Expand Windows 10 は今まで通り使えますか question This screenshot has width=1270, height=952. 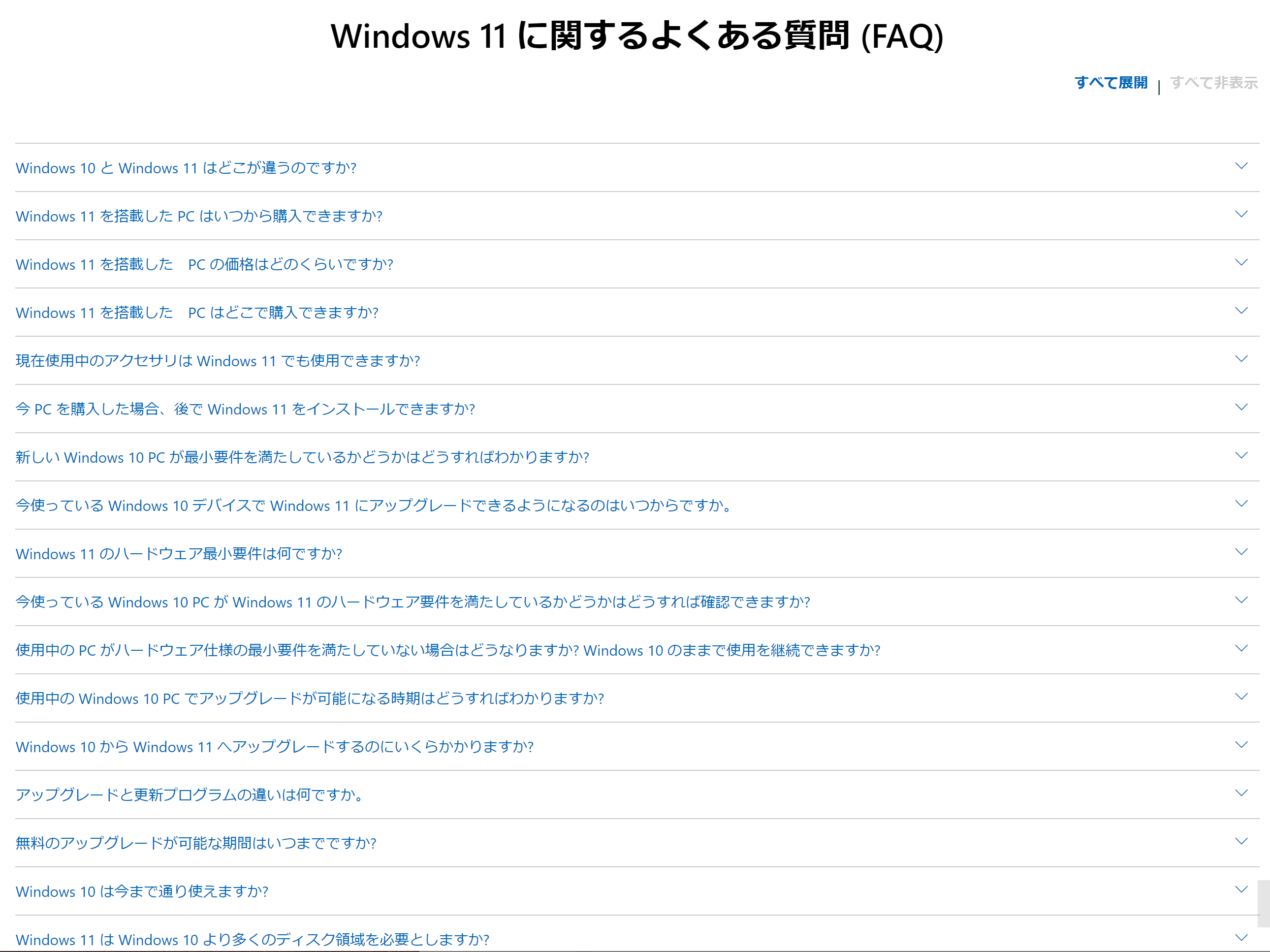coord(142,891)
